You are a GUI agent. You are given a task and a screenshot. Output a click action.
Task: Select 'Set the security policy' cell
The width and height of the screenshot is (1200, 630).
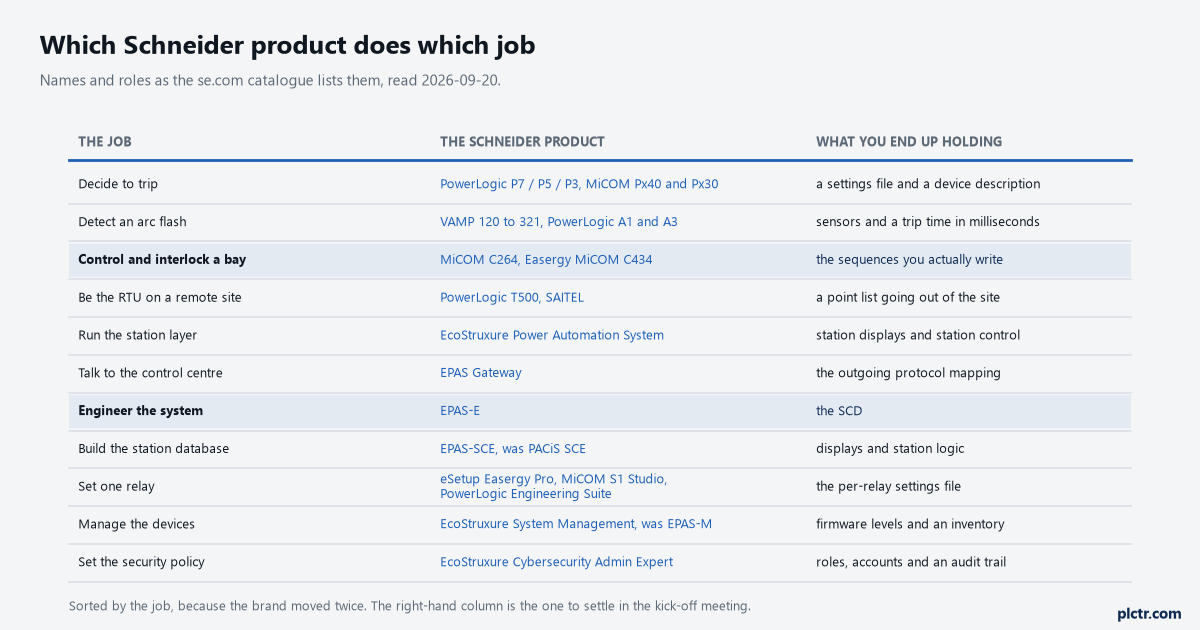[x=141, y=562]
